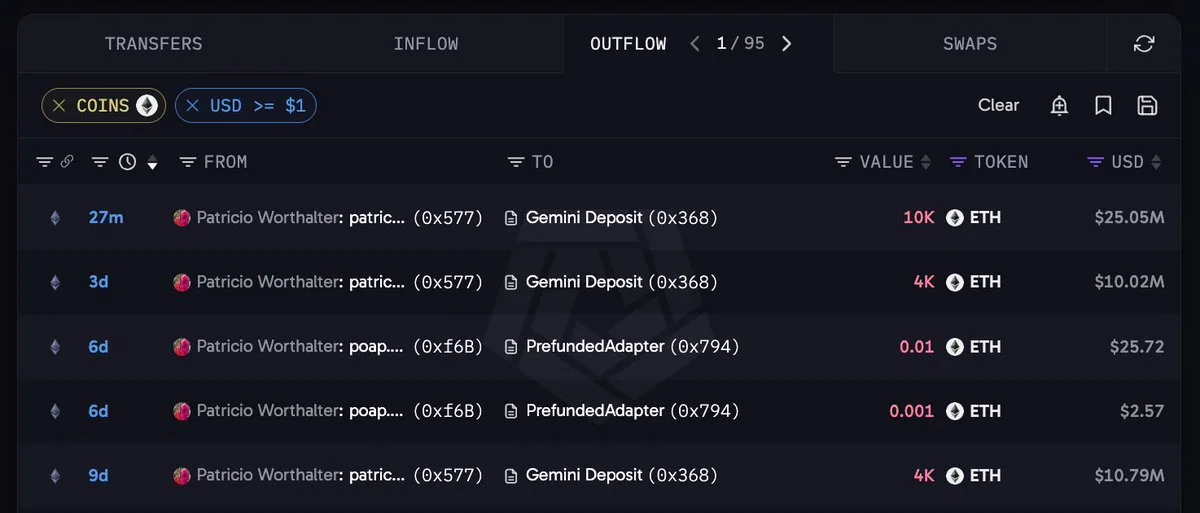Click the refresh icon beside the Swaps tab
Screen dimensions: 1200x513
[x=1144, y=44]
